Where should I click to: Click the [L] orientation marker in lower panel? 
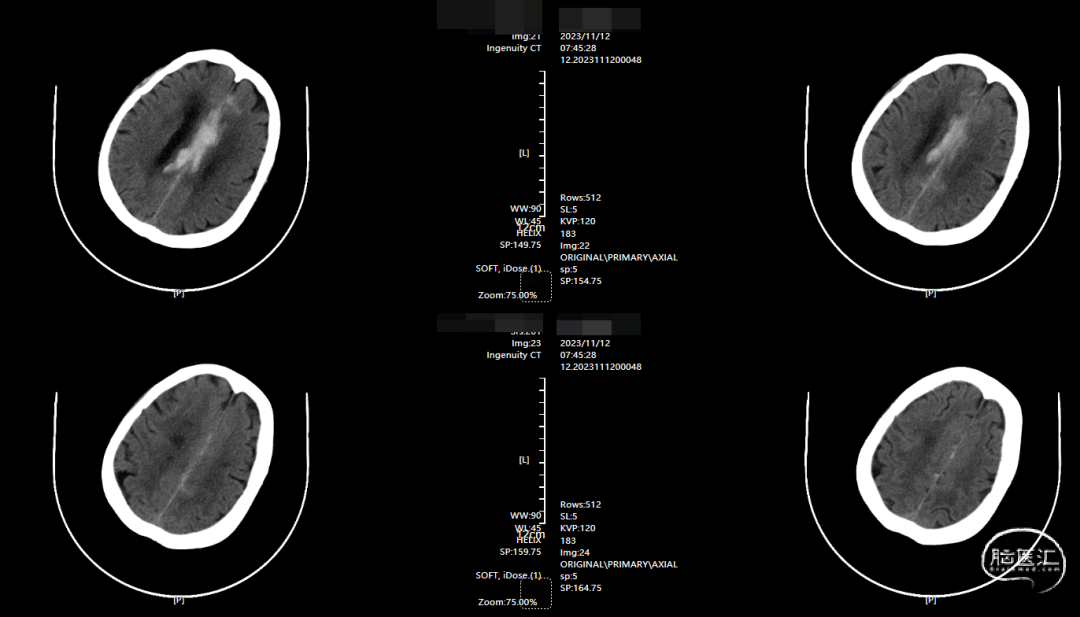(523, 460)
